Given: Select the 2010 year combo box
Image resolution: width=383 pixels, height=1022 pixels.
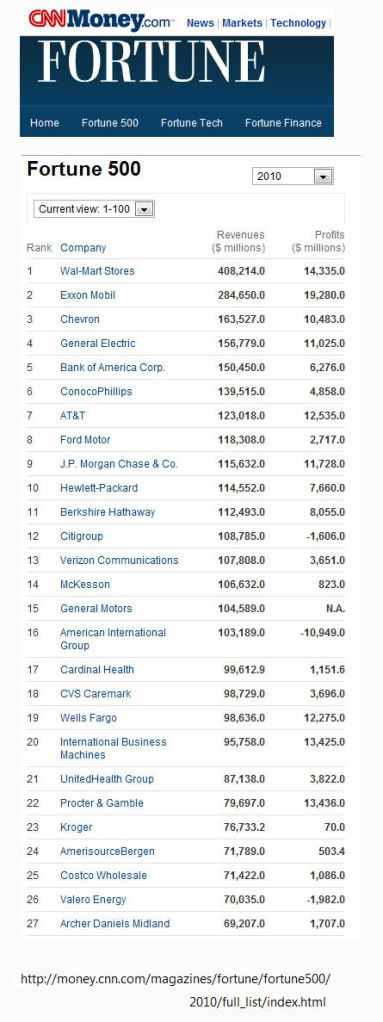Looking at the screenshot, I should pos(292,176).
